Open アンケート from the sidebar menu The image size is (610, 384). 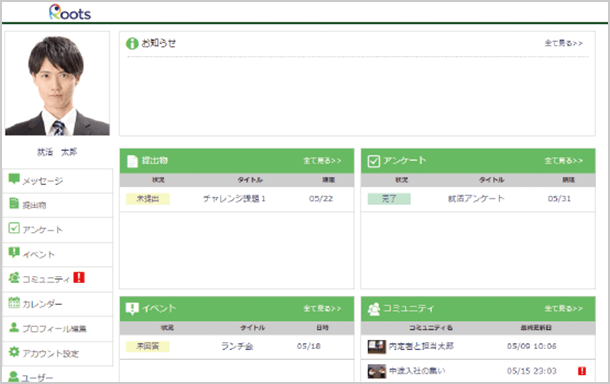pos(58,230)
